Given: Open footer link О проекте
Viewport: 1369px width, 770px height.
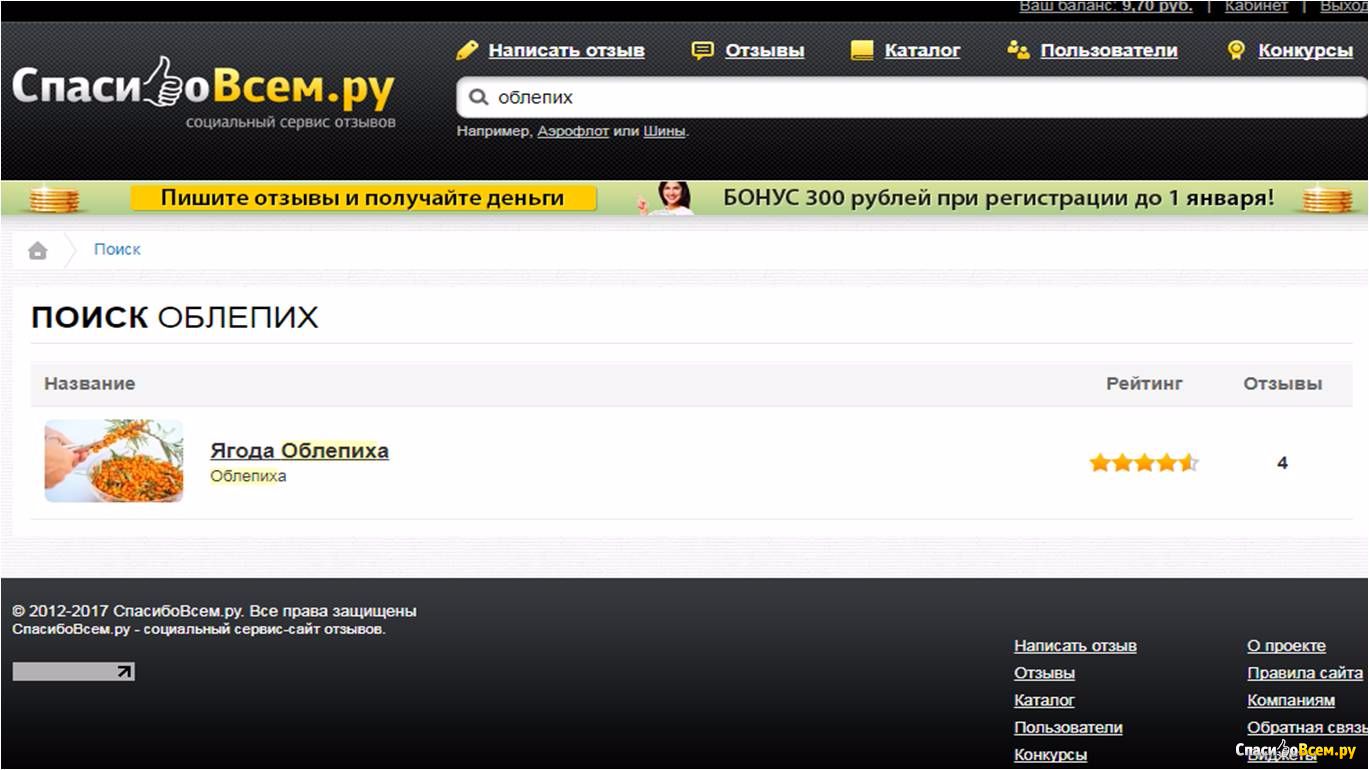Looking at the screenshot, I should (x=1286, y=646).
